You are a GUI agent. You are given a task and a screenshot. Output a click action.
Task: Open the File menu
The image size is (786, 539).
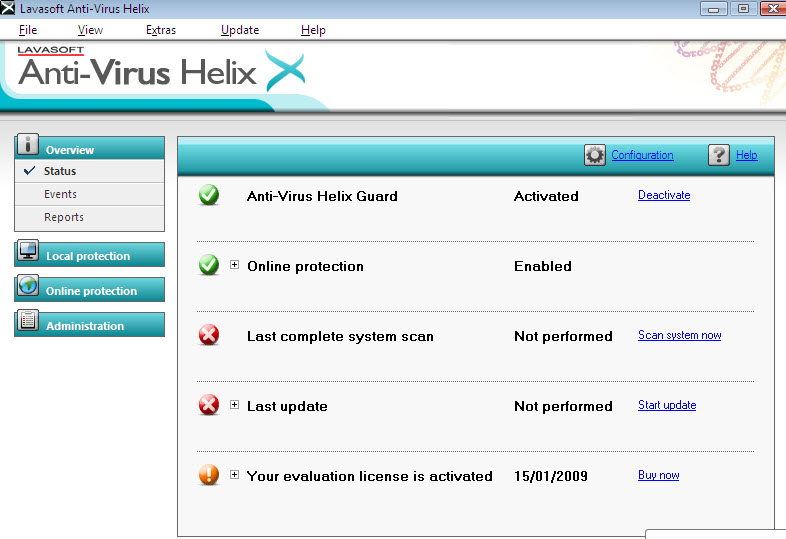click(x=28, y=30)
